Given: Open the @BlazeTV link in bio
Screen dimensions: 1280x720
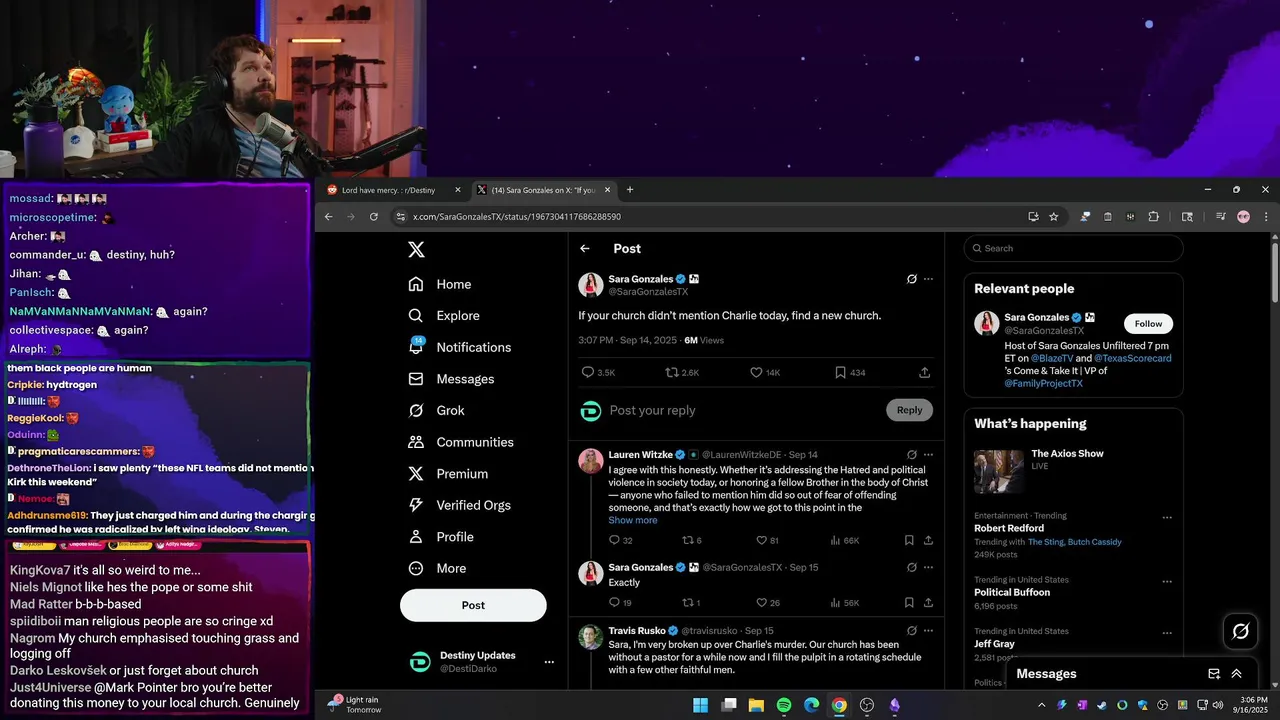Looking at the screenshot, I should [1051, 358].
